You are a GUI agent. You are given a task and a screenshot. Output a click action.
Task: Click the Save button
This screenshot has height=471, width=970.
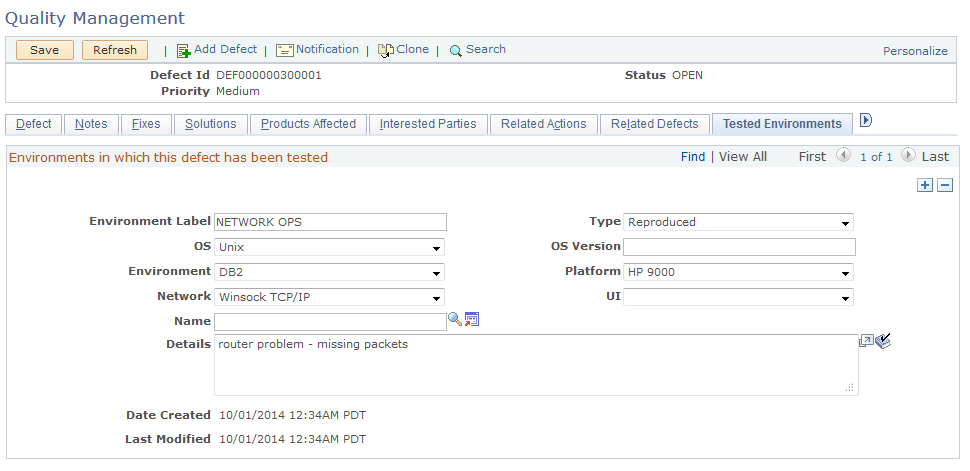click(45, 50)
